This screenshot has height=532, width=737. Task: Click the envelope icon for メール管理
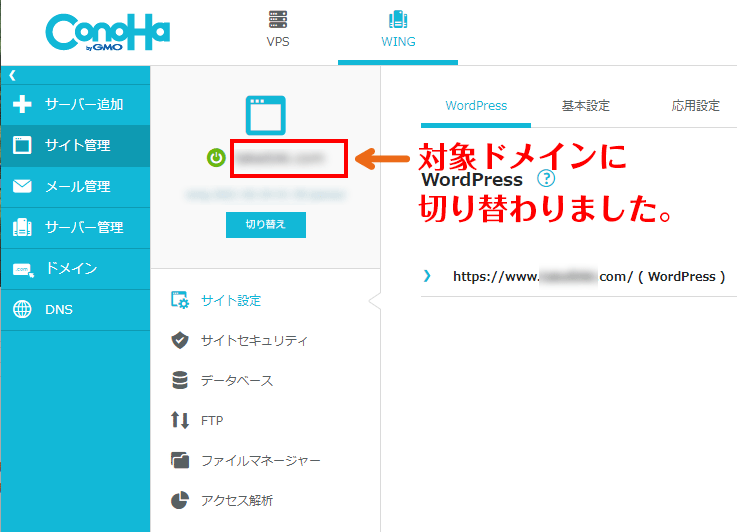[22, 186]
